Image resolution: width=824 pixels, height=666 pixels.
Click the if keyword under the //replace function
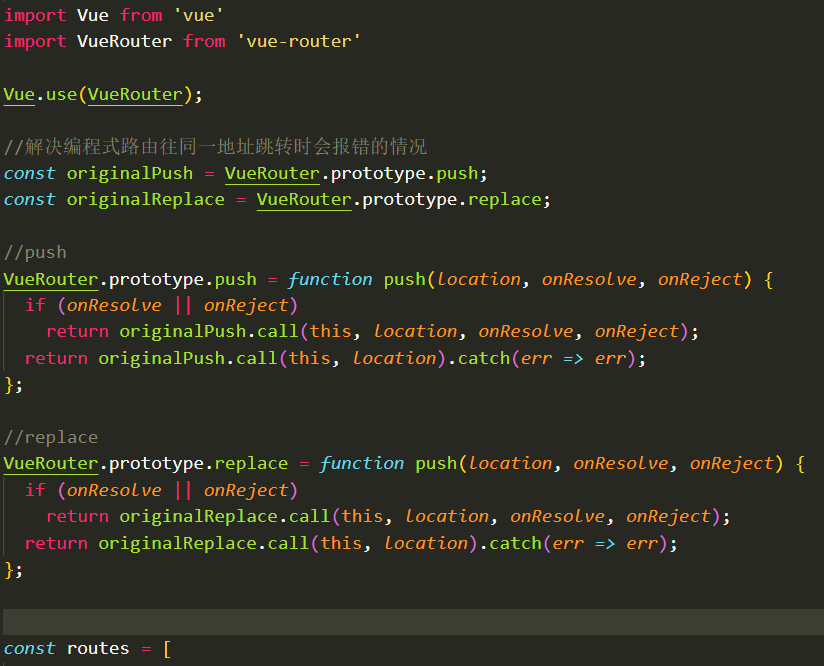pyautogui.click(x=35, y=490)
